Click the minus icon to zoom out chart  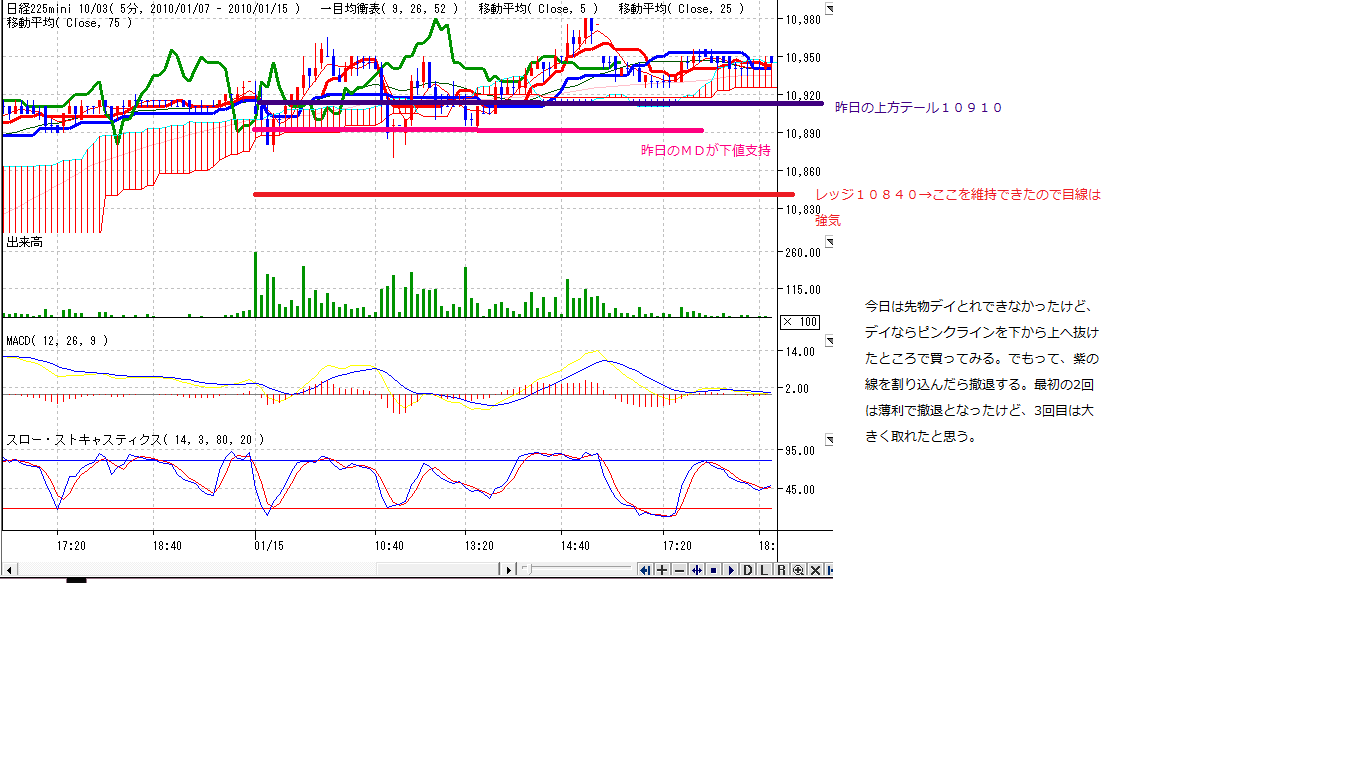point(679,570)
